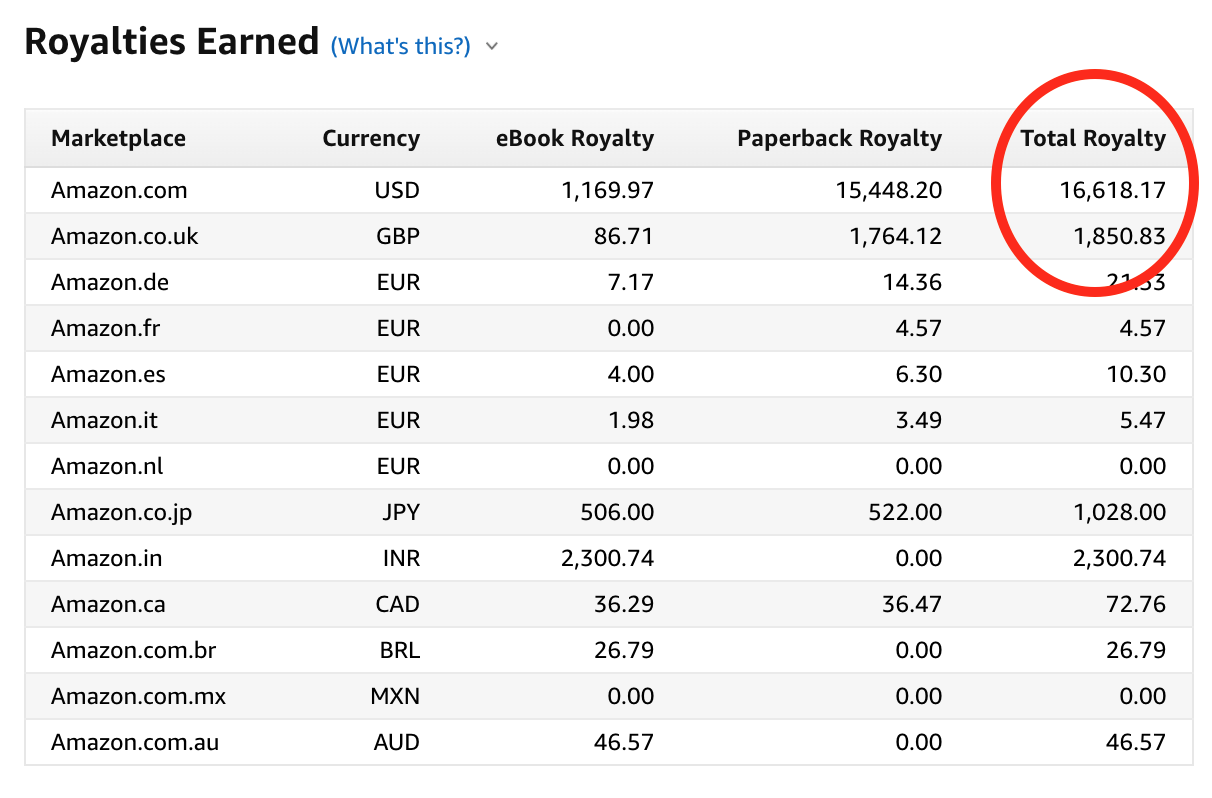This screenshot has height=798, width=1212.
Task: Click the JPY currency cell
Action: tap(400, 512)
